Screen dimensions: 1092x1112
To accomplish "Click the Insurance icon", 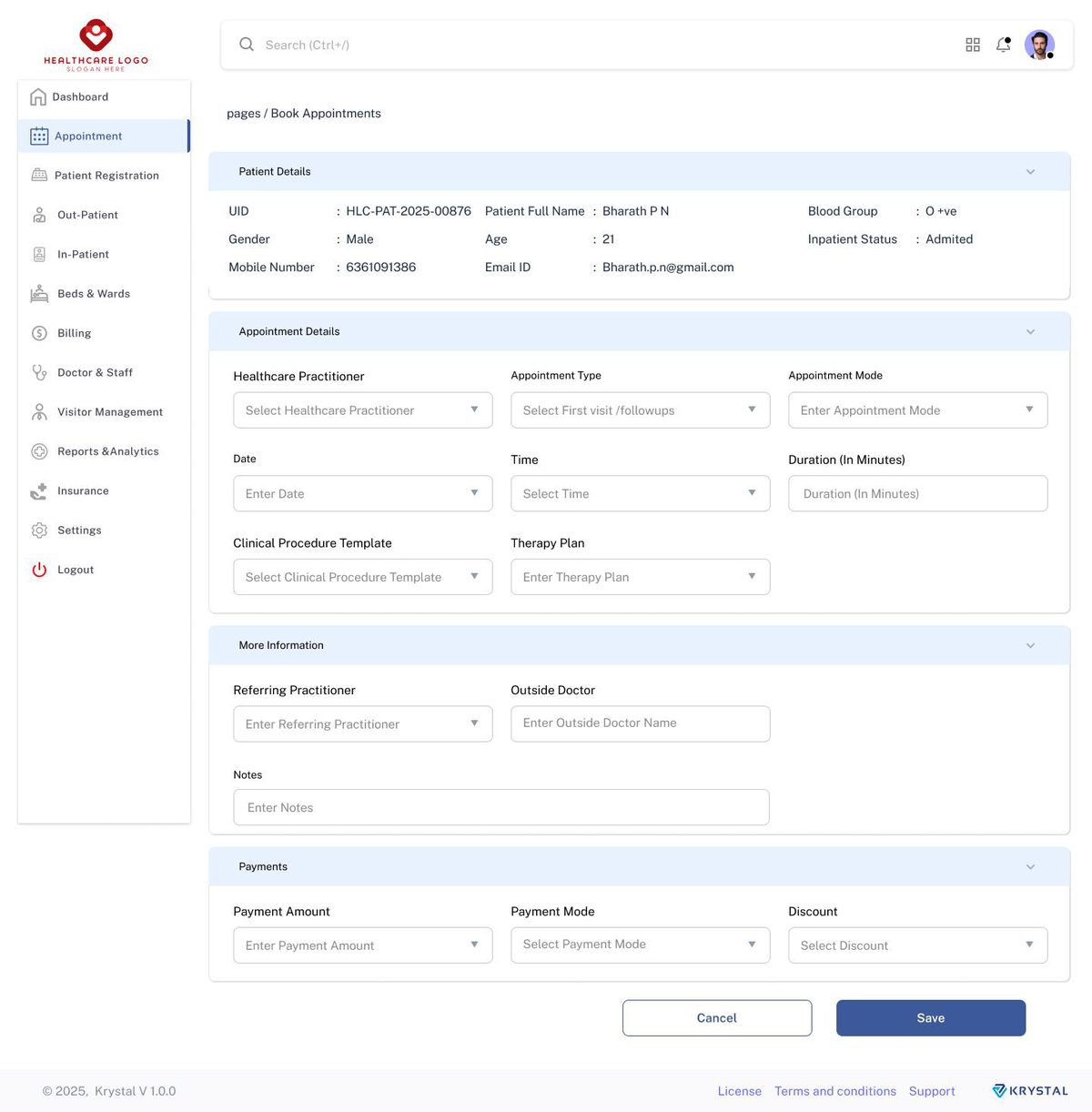I will pyautogui.click(x=39, y=491).
